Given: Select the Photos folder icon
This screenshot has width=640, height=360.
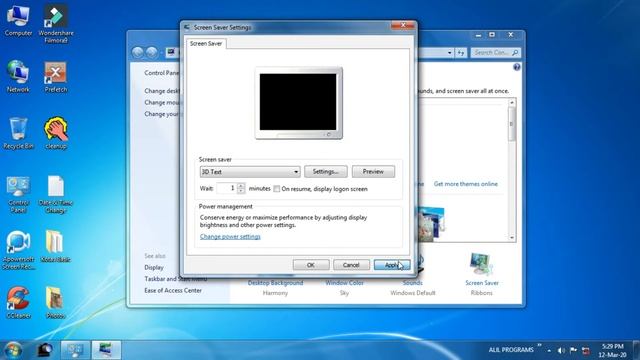Looking at the screenshot, I should pos(55,302).
